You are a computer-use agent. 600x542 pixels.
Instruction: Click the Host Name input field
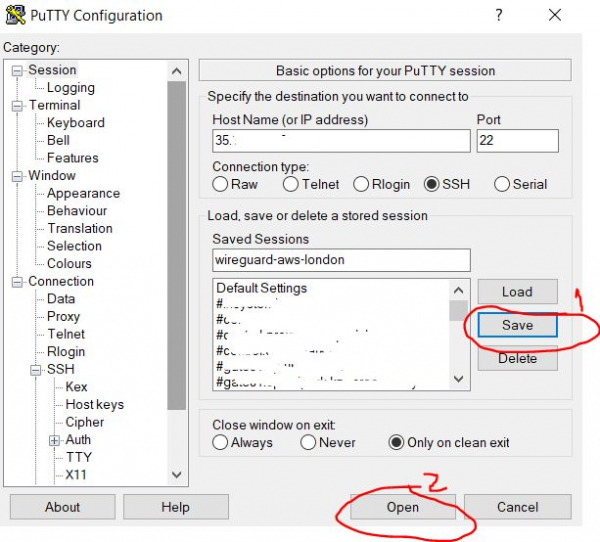point(340,141)
